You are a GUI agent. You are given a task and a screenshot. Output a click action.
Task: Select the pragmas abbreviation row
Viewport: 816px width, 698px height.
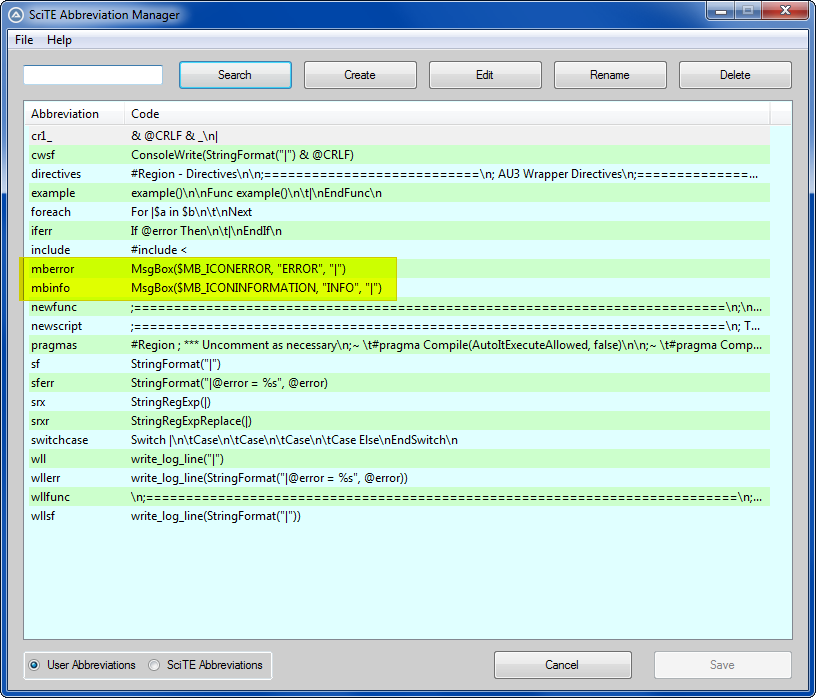(x=397, y=345)
